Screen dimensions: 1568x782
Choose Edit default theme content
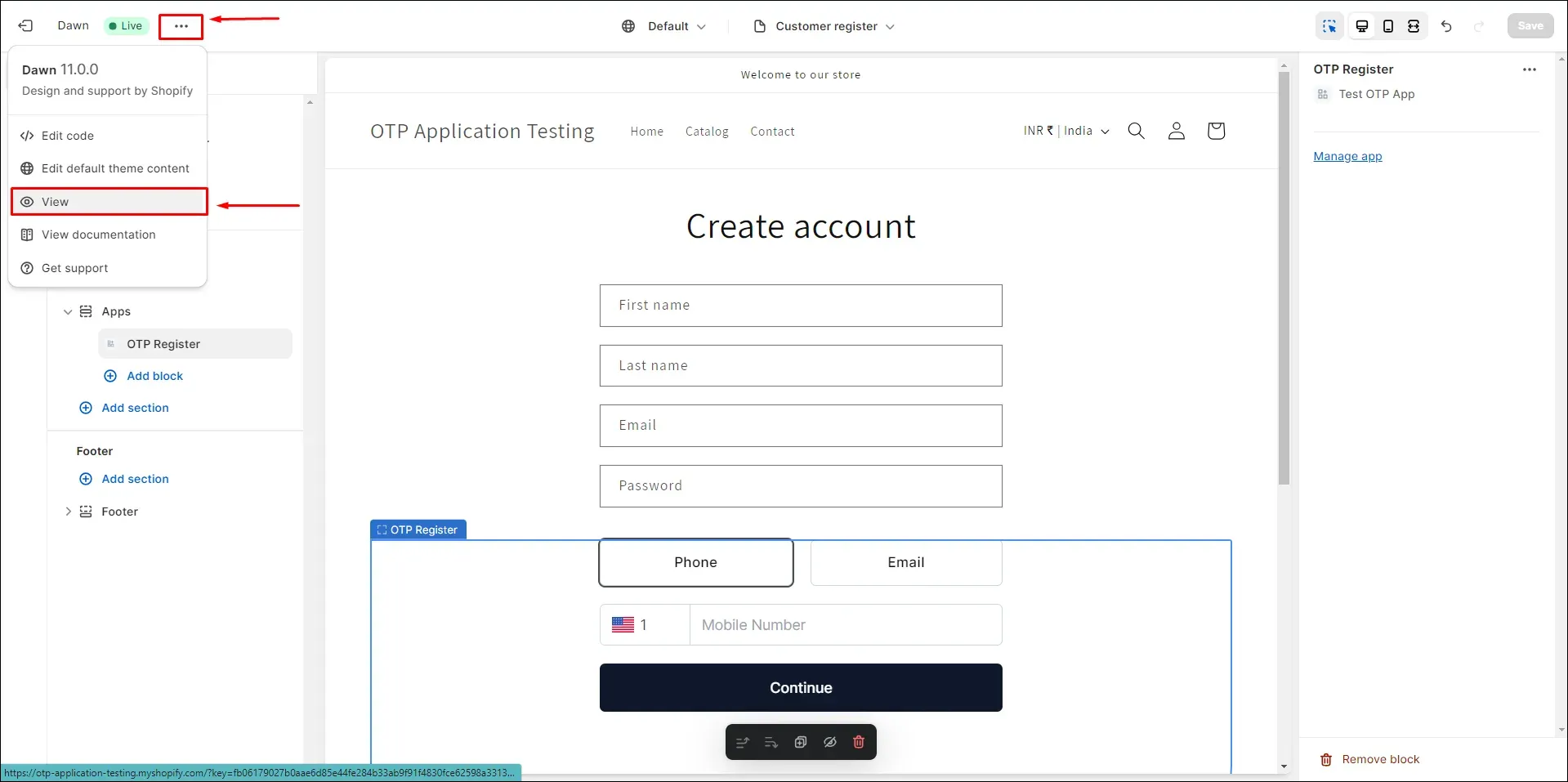pyautogui.click(x=107, y=168)
